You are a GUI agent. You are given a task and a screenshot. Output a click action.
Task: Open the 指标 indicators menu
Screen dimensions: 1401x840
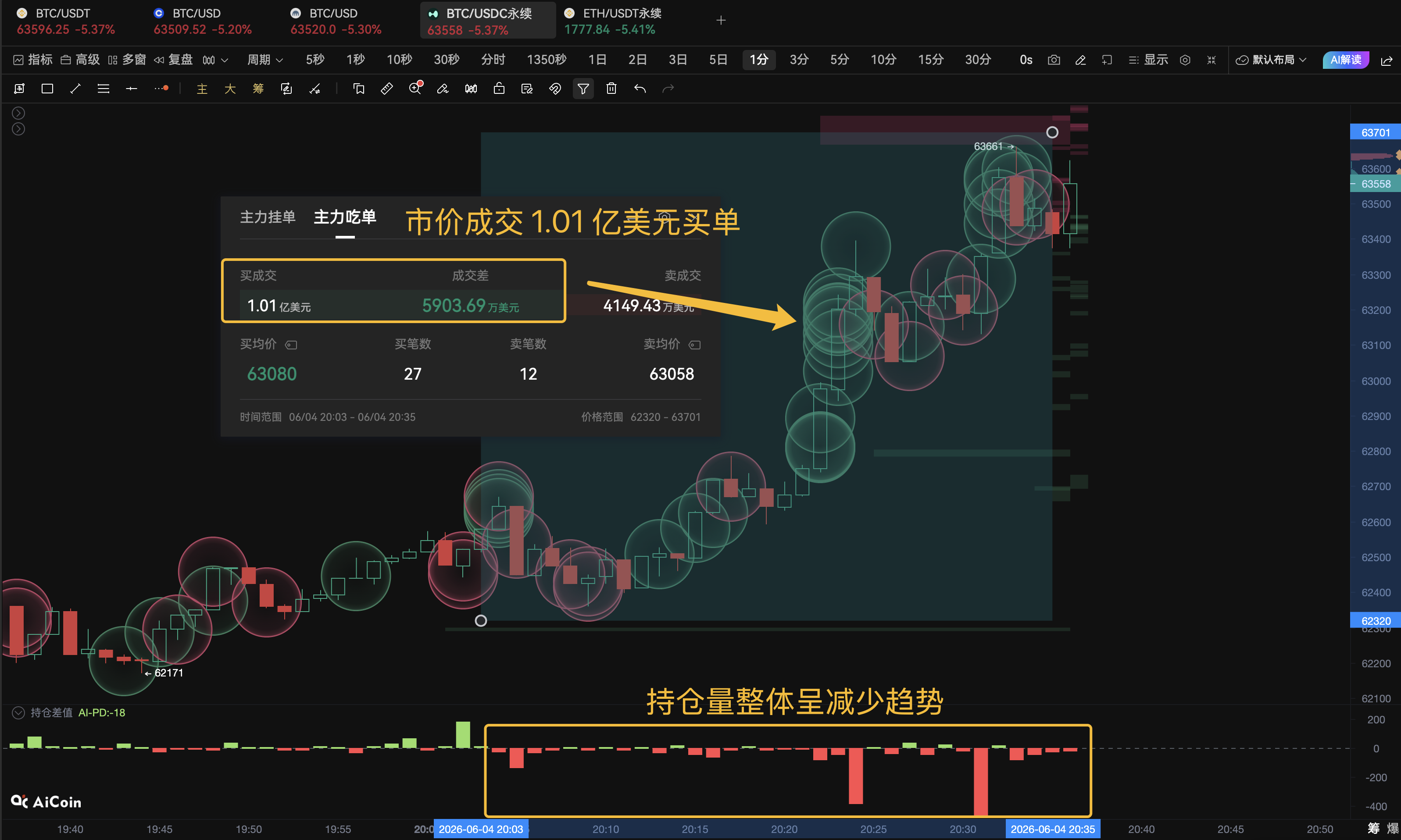click(33, 60)
